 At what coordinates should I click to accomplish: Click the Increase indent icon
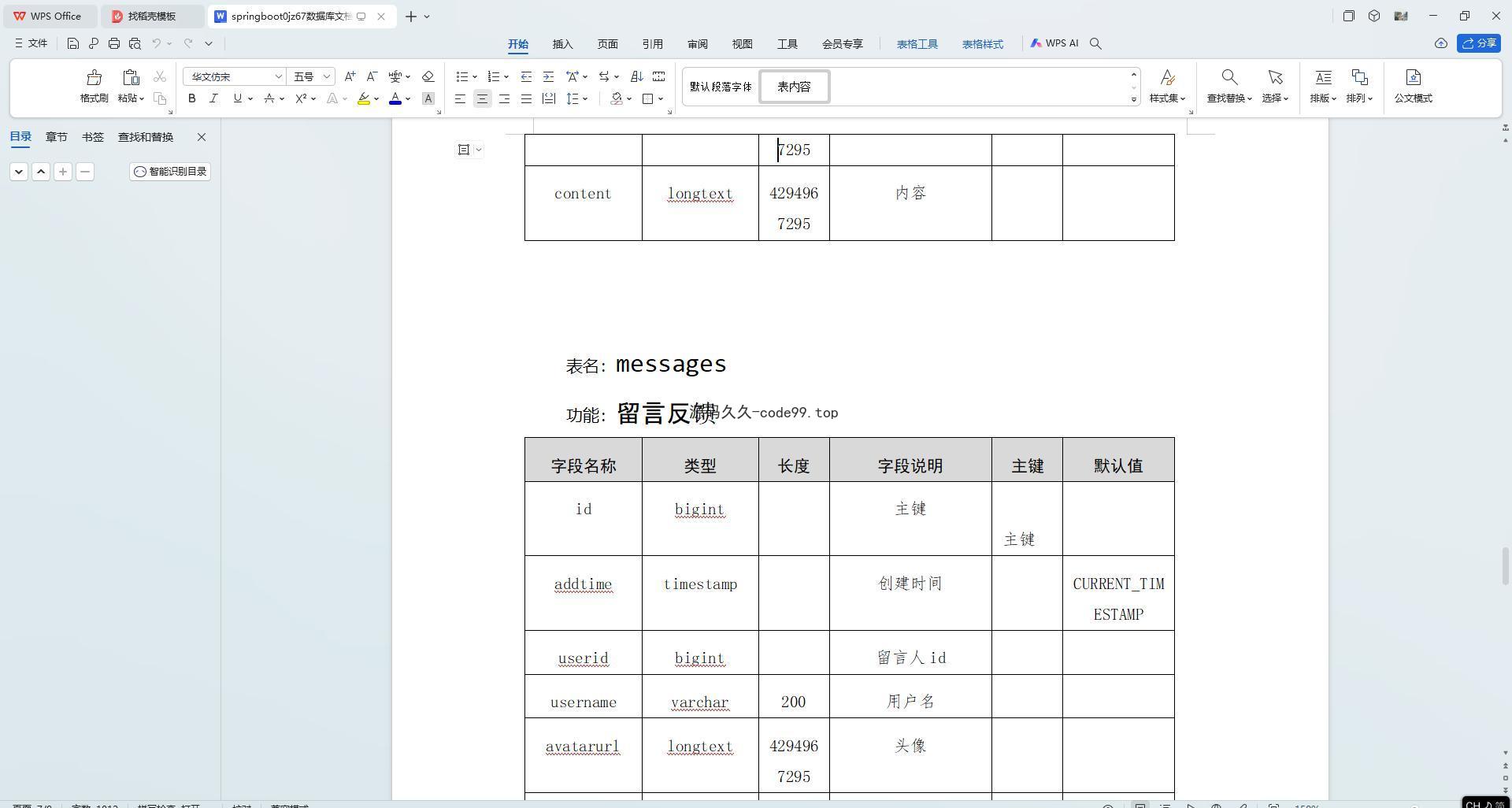[x=548, y=76]
